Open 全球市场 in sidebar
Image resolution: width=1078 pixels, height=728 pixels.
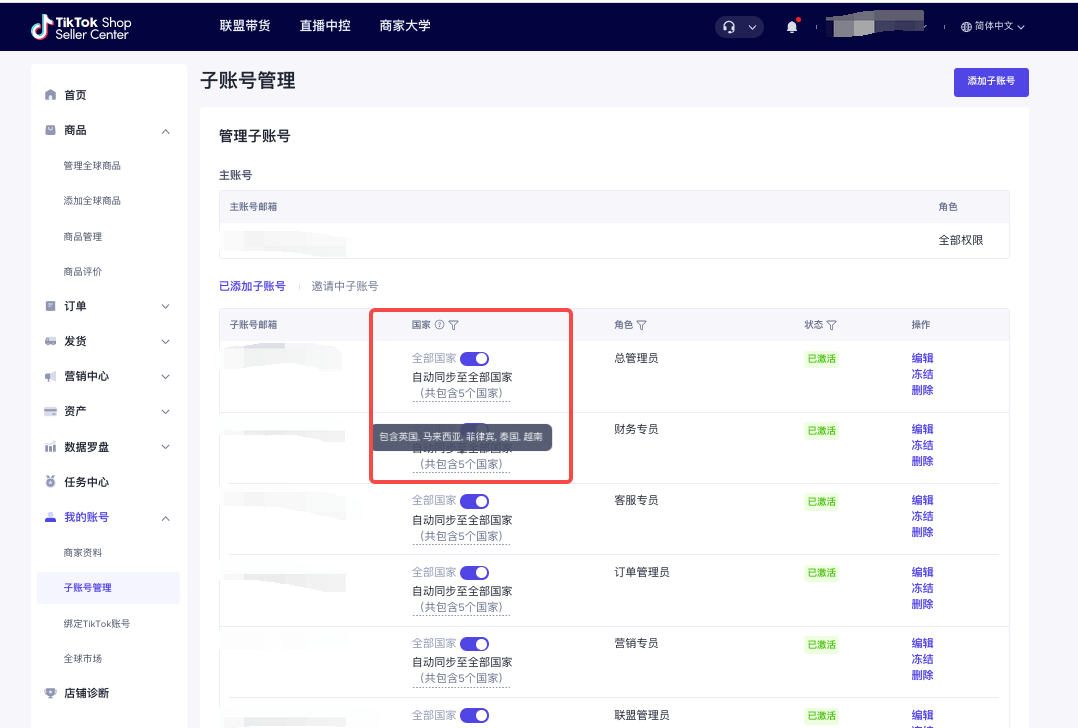82,659
